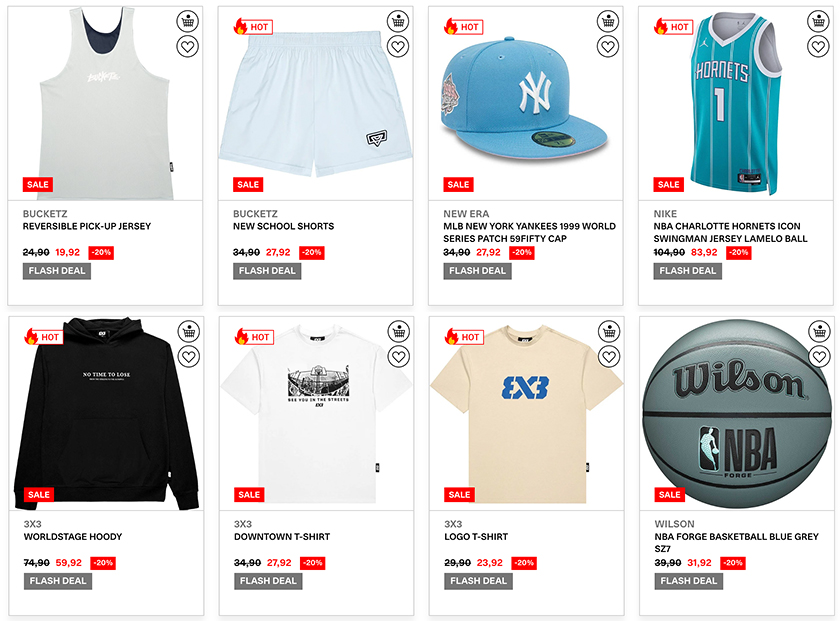Add Logo T-Shirt to basket
Image resolution: width=840 pixels, height=621 pixels.
tap(609, 332)
